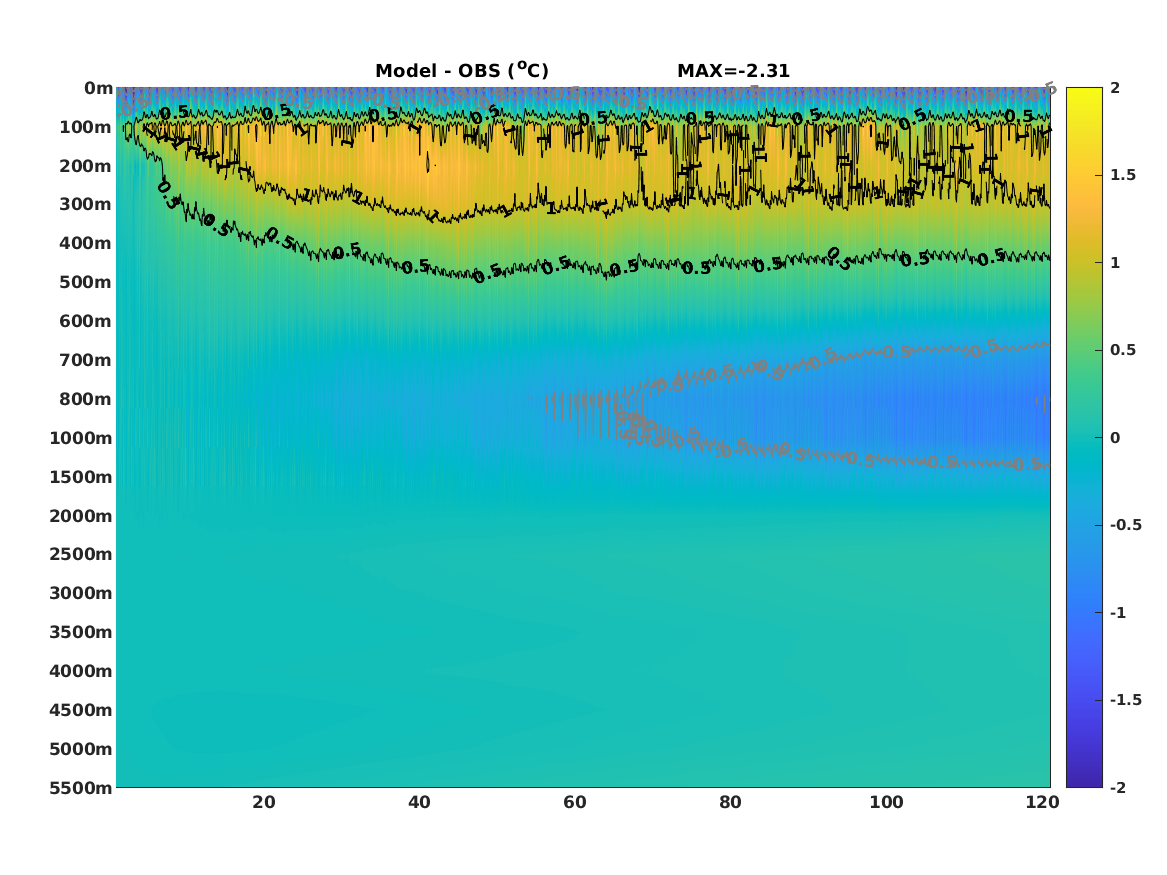Click the x-axis tick label '80'

pos(731,802)
